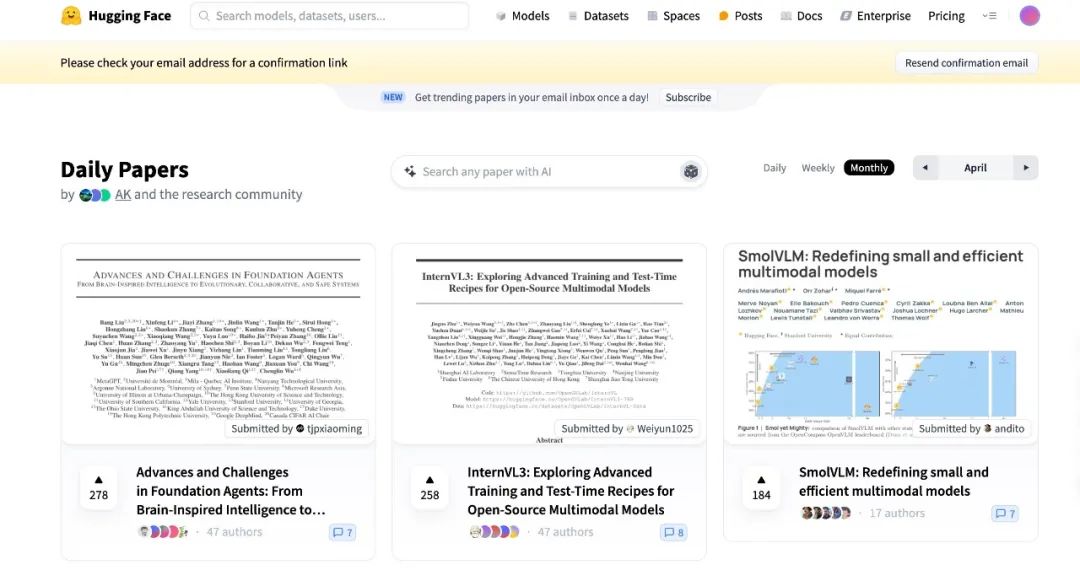Open the Foundation Agents paper thumbnail
This screenshot has height=570, width=1080.
click(x=218, y=344)
